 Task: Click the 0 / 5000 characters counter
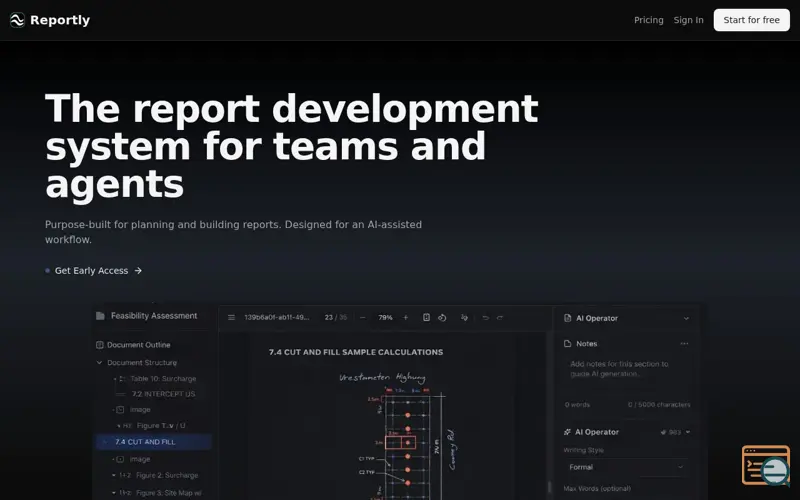[x=659, y=405]
